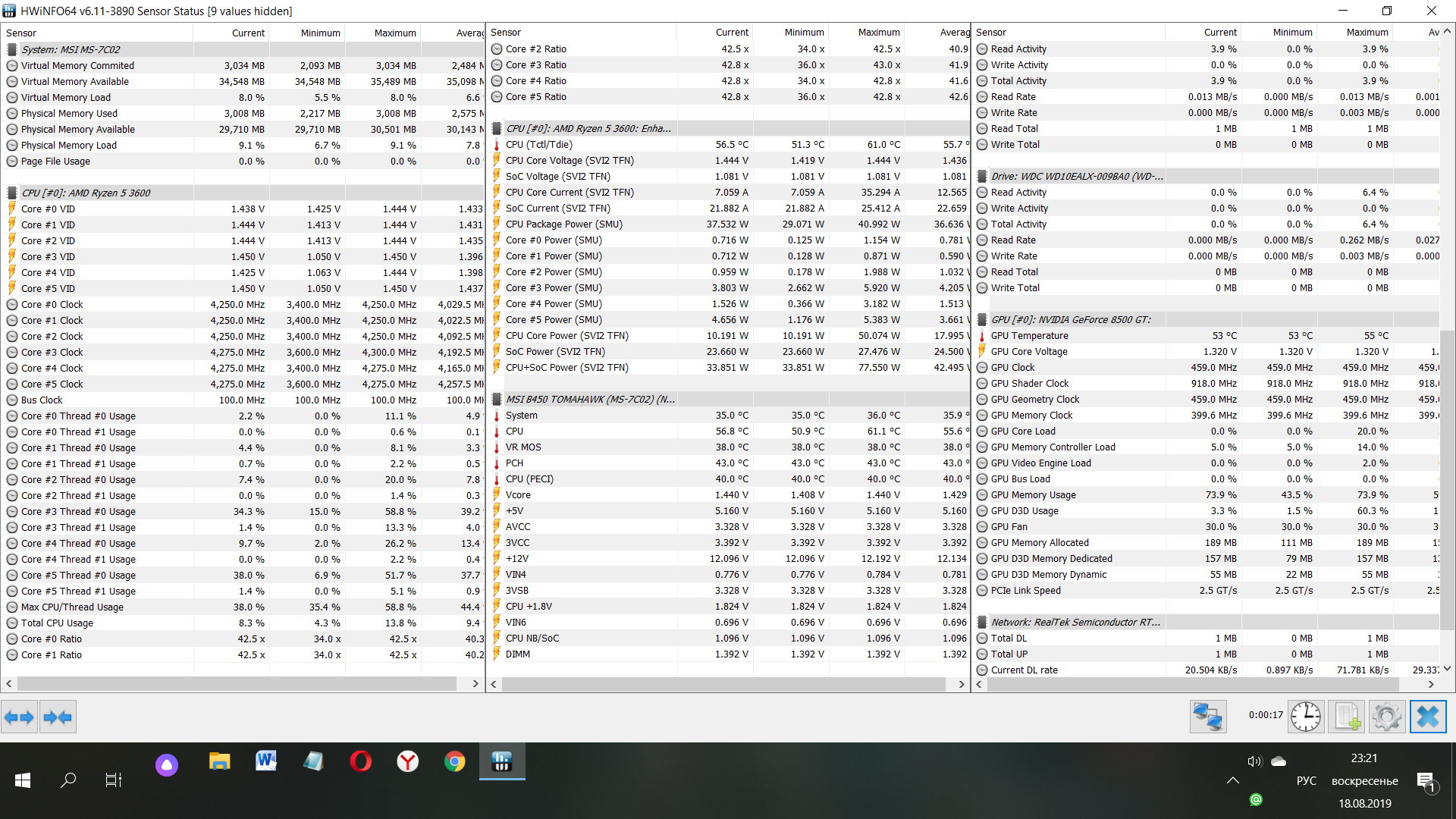This screenshot has width=1456, height=819.
Task: Select the CPU [#0]: AMD Ryzen 5 3600 header
Action: pos(86,193)
